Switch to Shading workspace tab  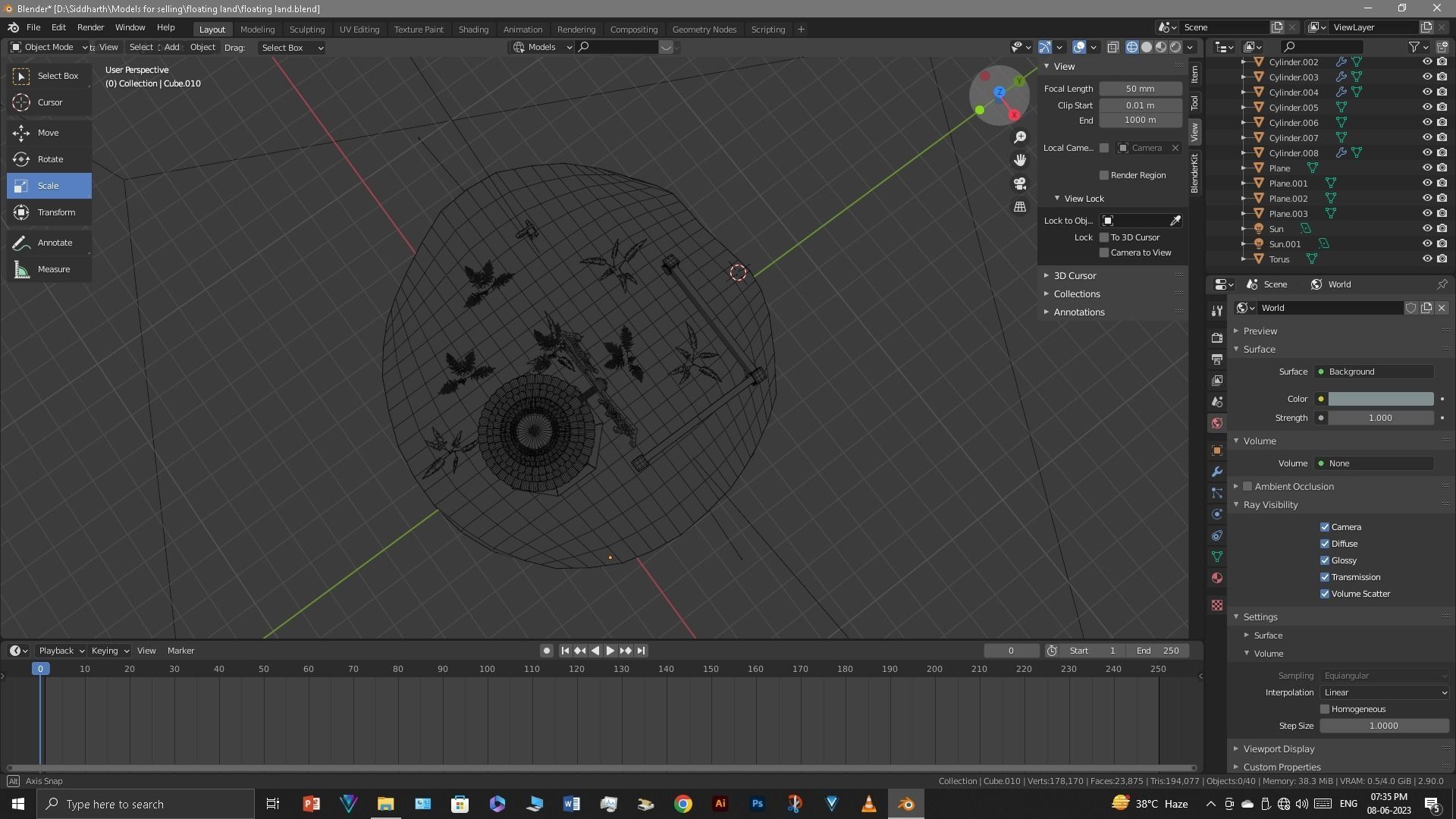point(473,30)
